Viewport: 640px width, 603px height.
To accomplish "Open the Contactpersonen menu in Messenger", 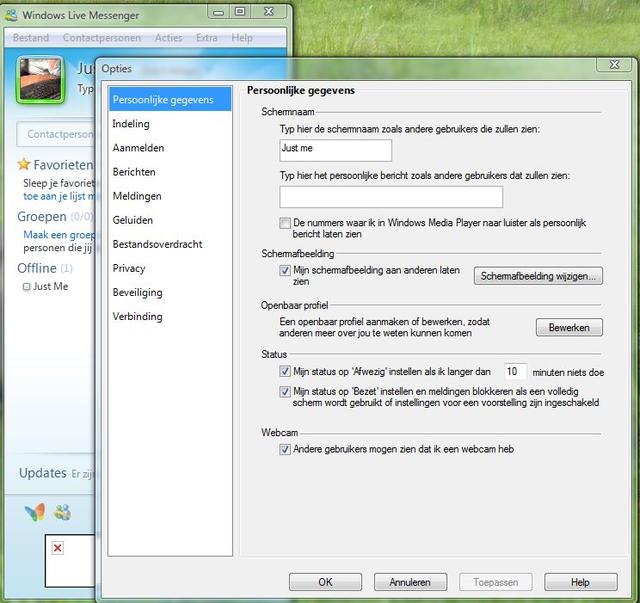I will pyautogui.click(x=102, y=38).
